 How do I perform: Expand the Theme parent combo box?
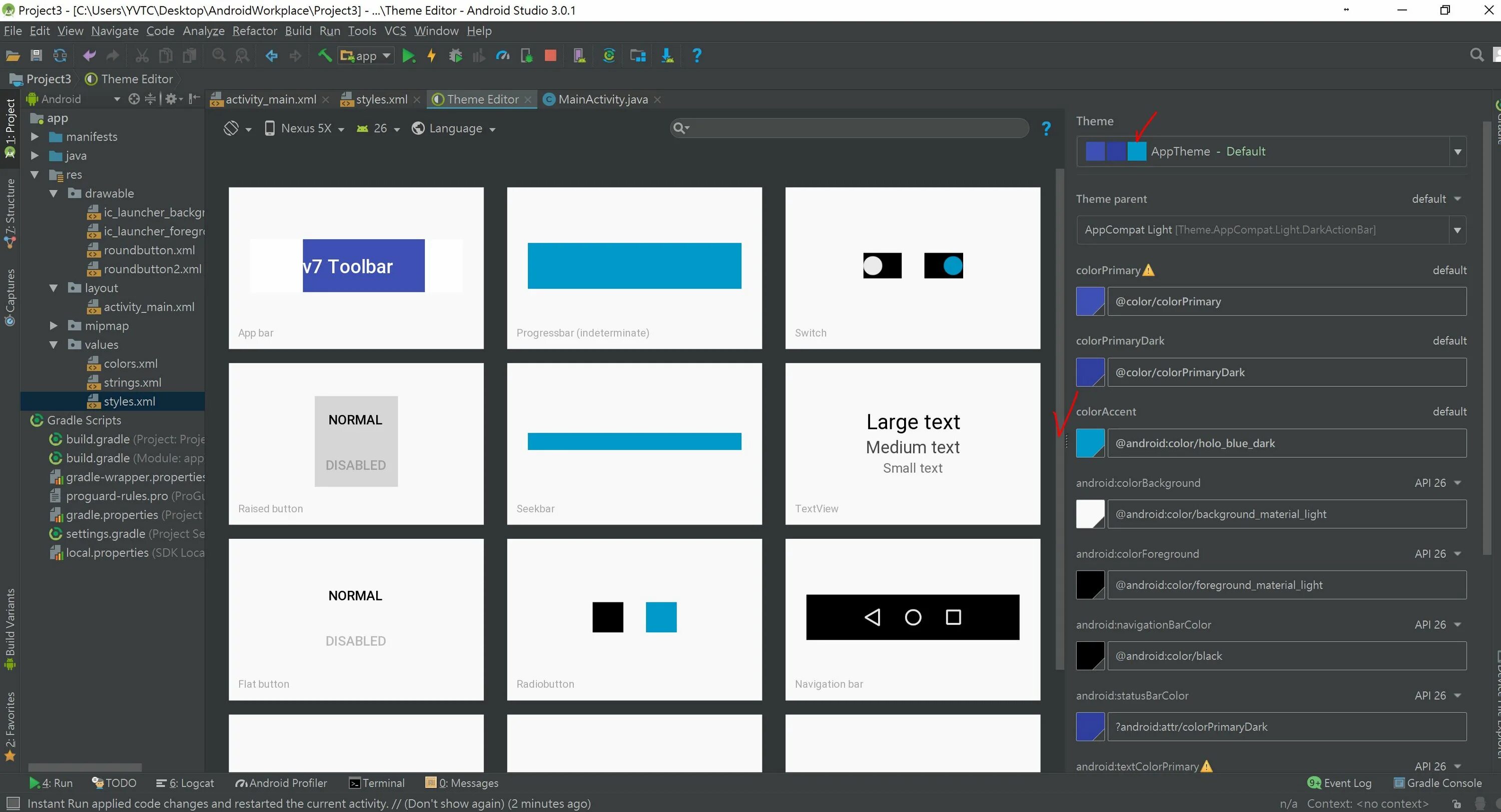point(1456,230)
